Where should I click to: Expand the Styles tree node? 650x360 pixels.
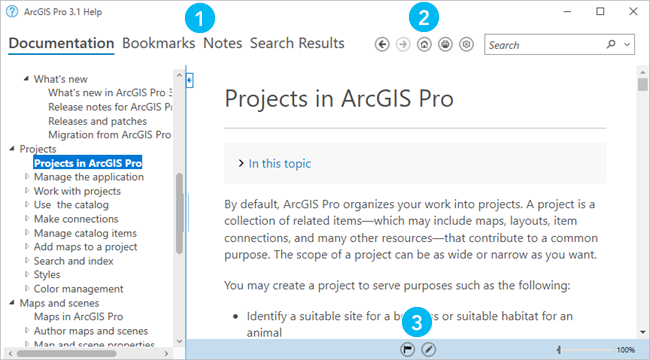point(27,274)
